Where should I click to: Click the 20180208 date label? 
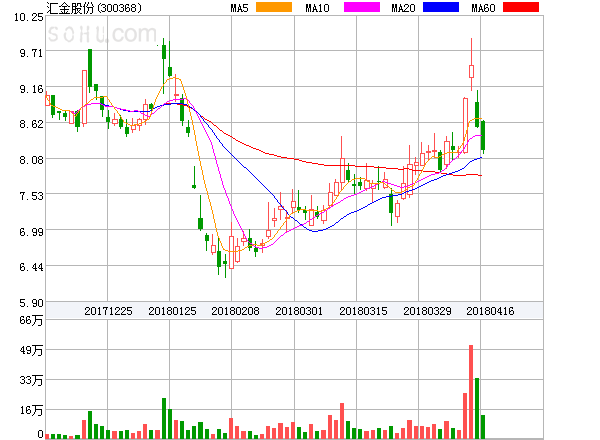pos(235,311)
